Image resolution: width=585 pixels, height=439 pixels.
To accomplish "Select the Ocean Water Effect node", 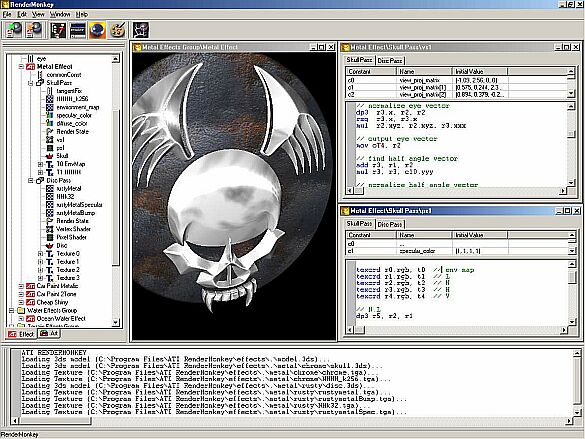I will pyautogui.click(x=61, y=319).
